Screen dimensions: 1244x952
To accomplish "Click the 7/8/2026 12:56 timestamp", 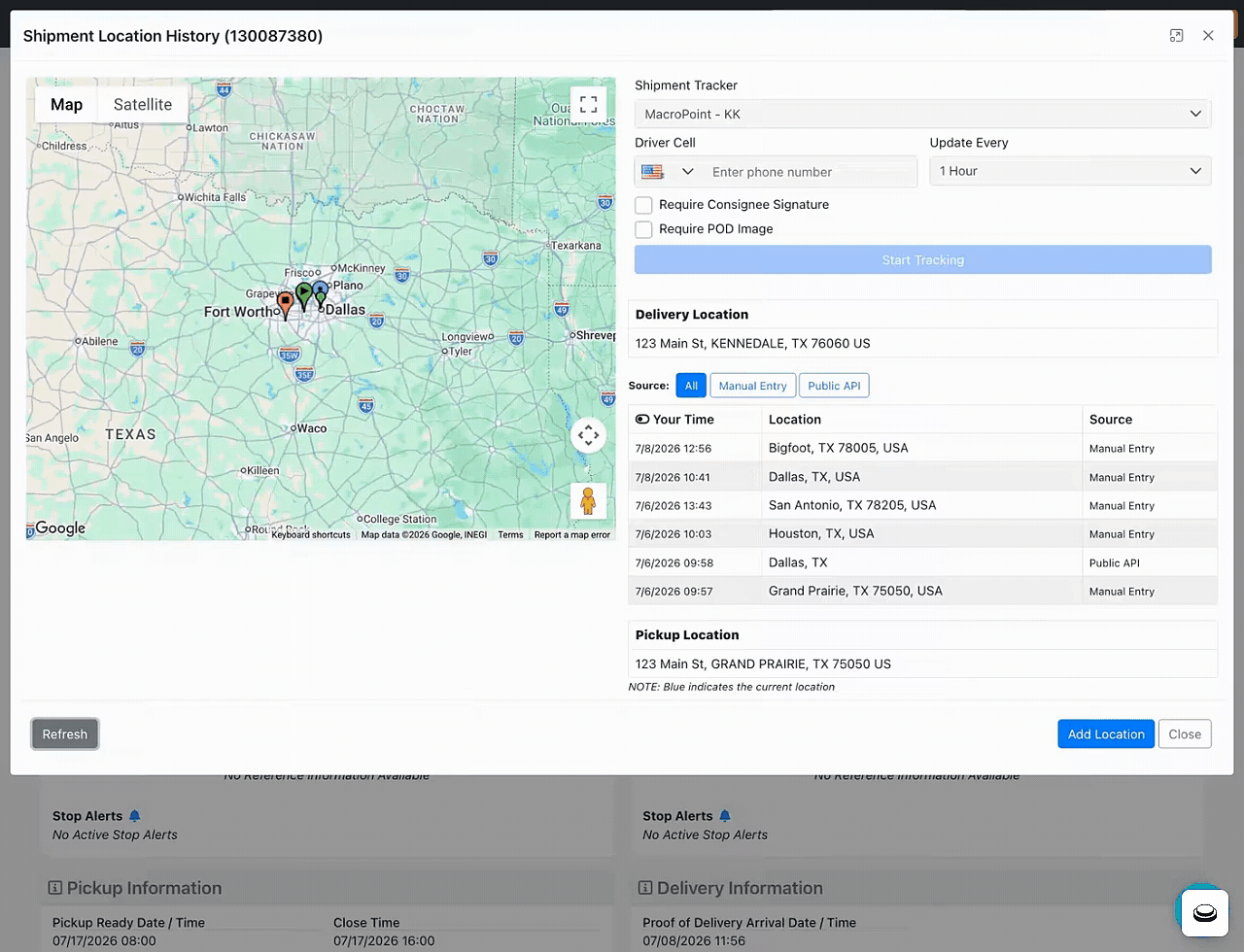I will tap(674, 449).
